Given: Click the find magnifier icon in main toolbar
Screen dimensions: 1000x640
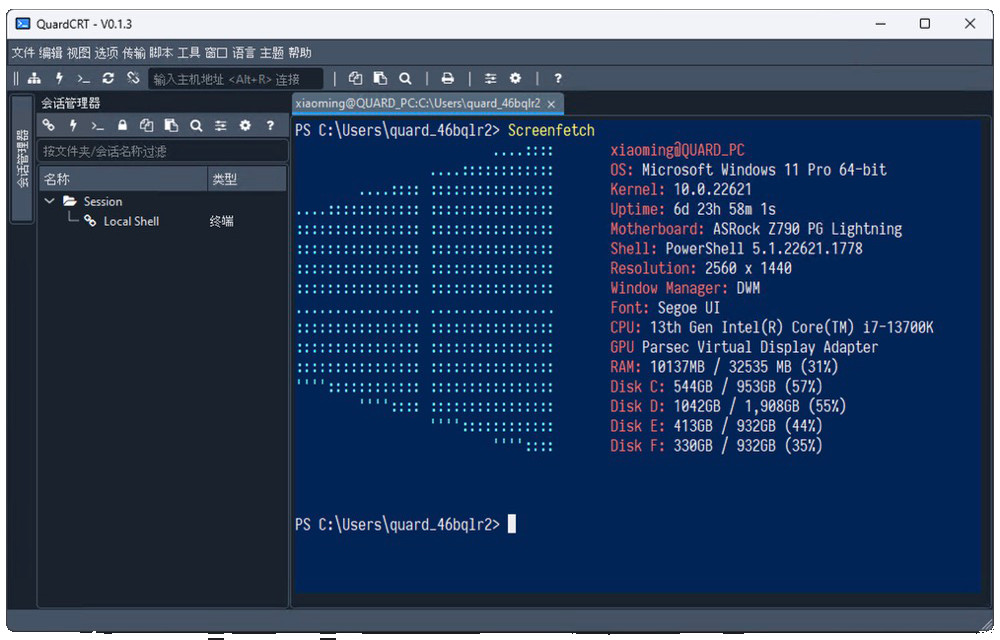Looking at the screenshot, I should 405,78.
